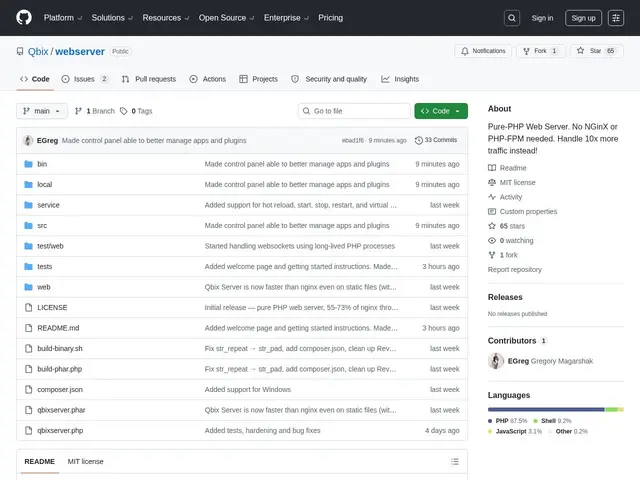Open the README.md file
The image size is (640, 480).
[x=58, y=328]
